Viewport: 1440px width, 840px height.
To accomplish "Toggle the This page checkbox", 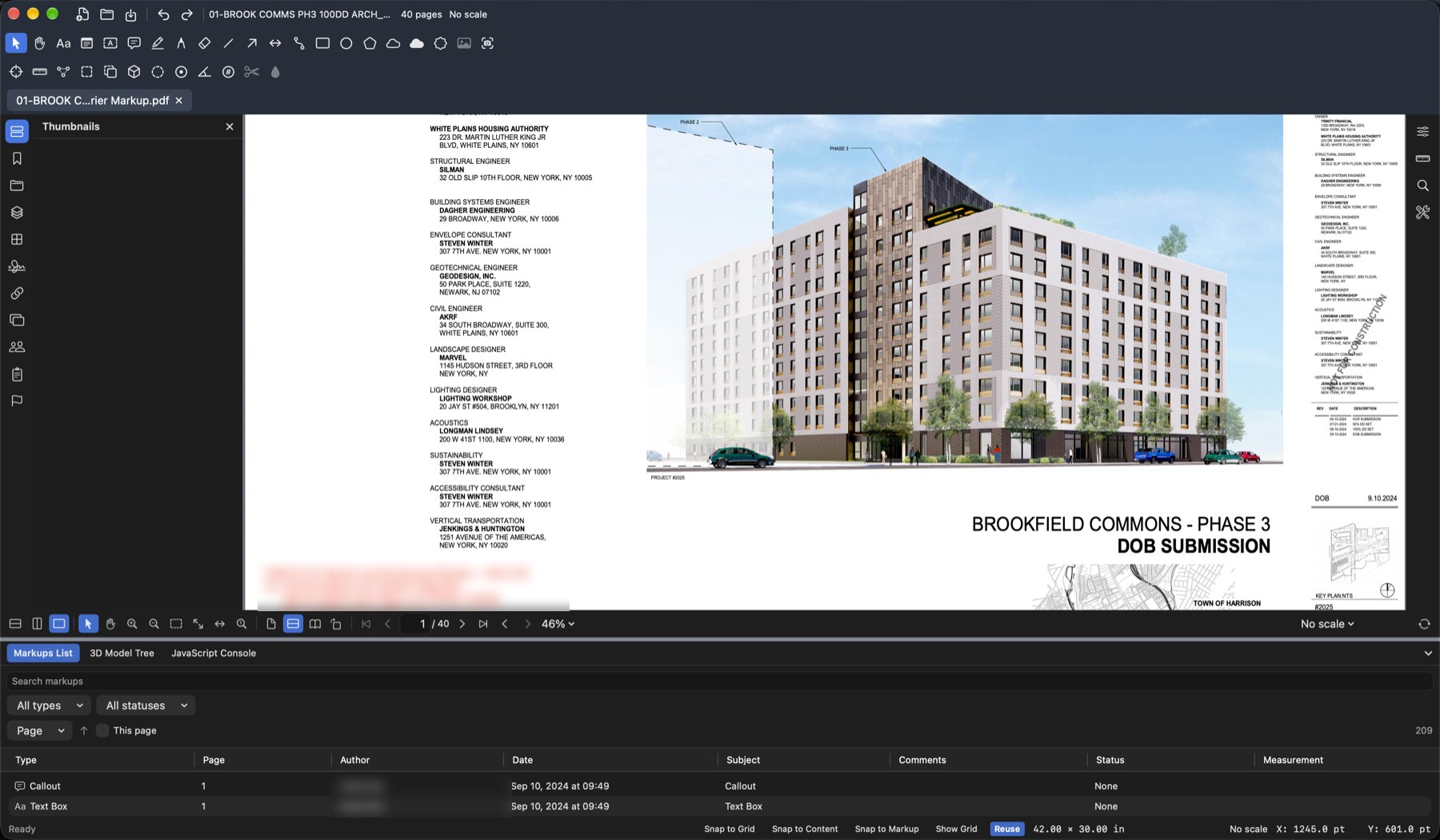I will pos(102,730).
